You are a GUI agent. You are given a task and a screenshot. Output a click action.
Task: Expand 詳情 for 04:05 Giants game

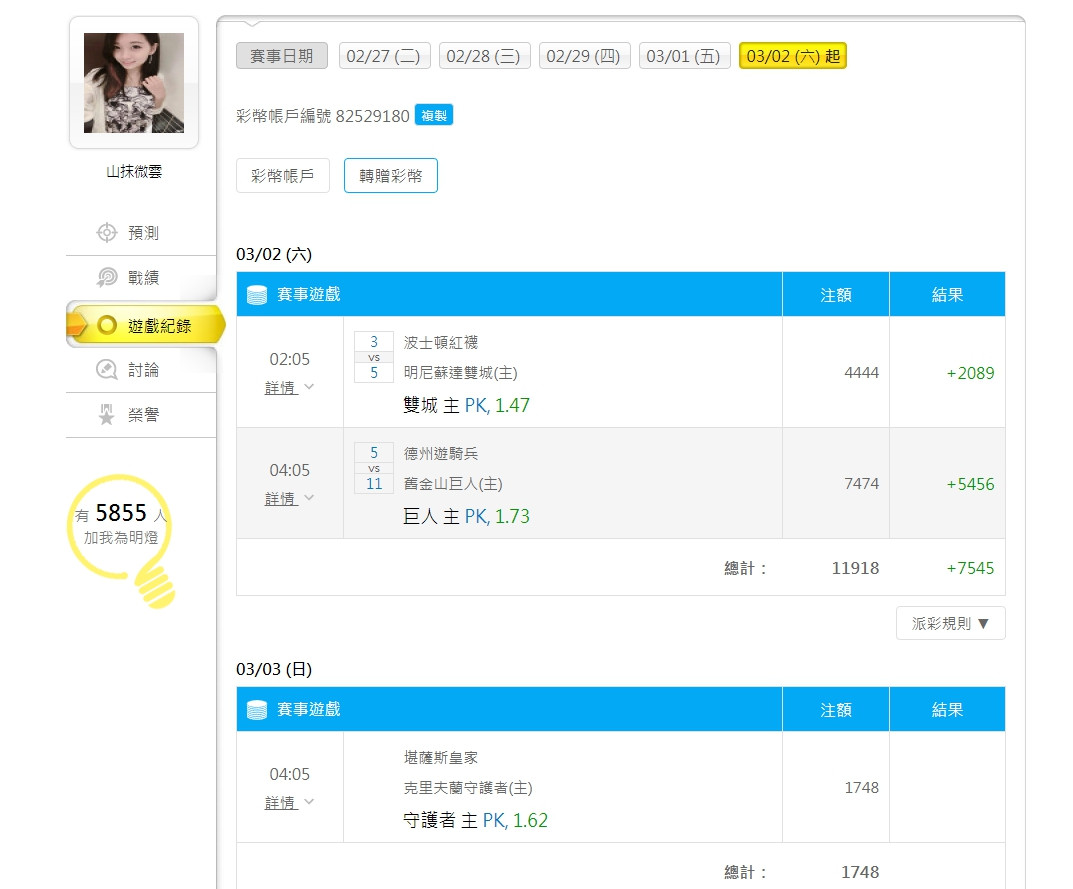[289, 499]
